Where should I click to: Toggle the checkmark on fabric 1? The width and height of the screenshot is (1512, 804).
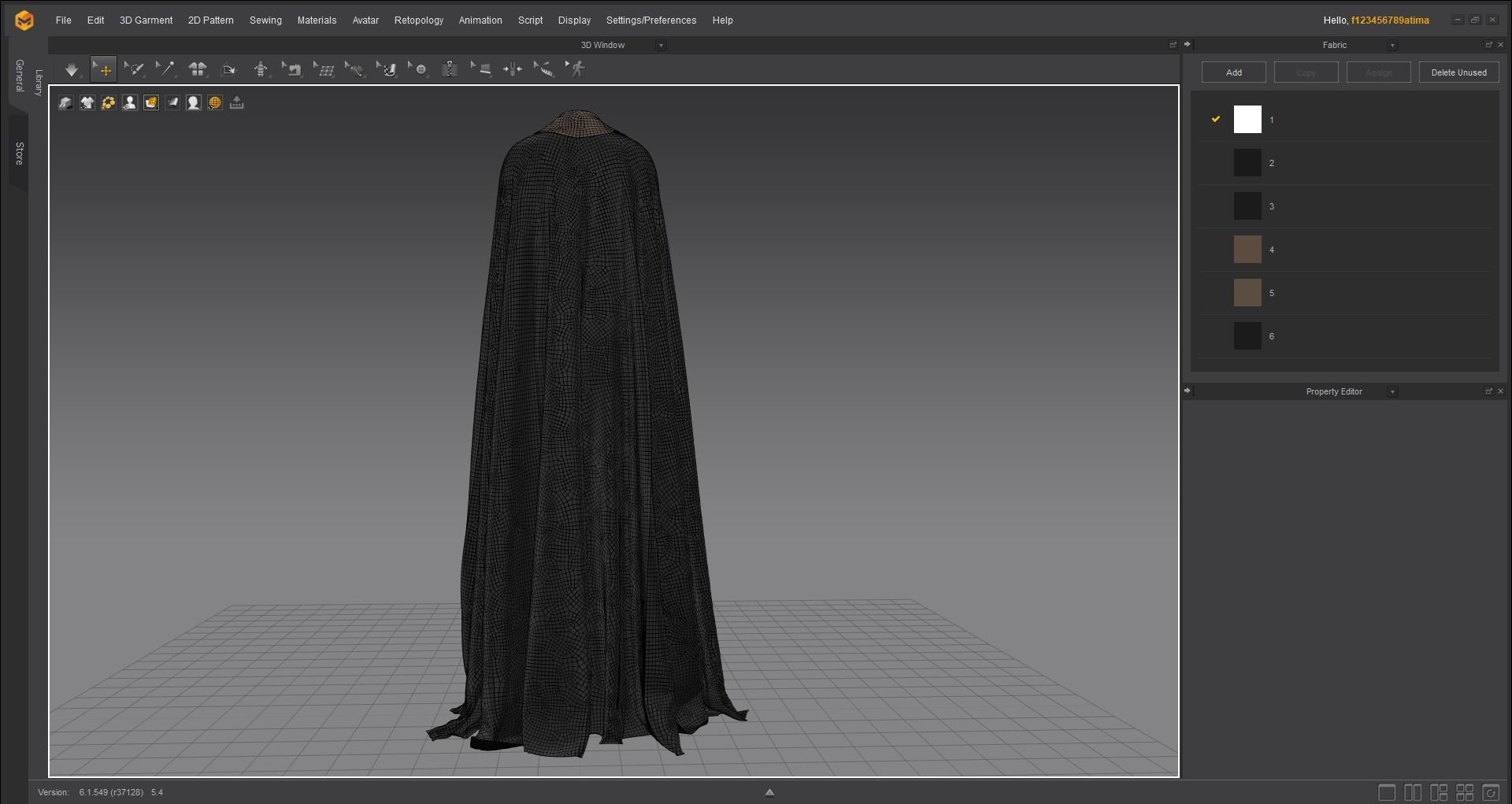pos(1215,119)
